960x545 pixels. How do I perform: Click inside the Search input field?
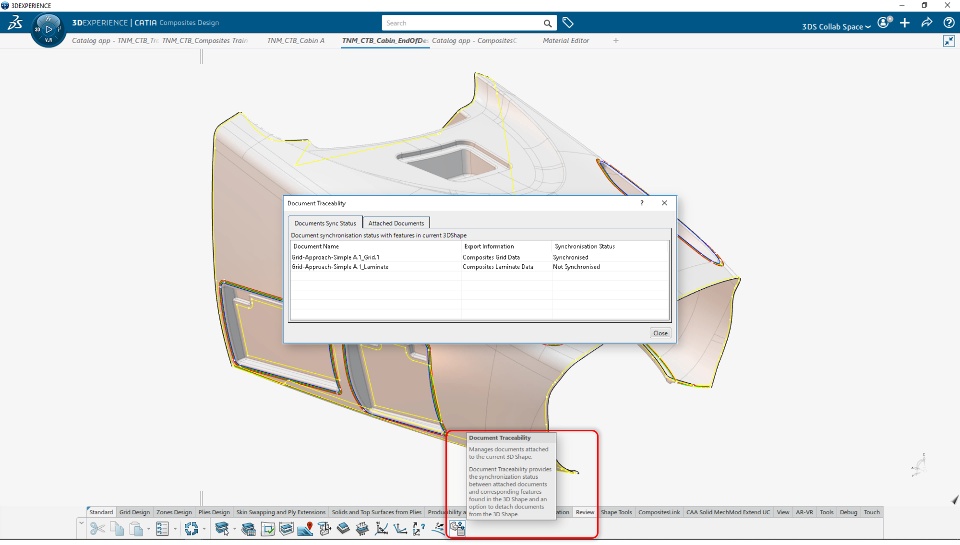(x=462, y=23)
